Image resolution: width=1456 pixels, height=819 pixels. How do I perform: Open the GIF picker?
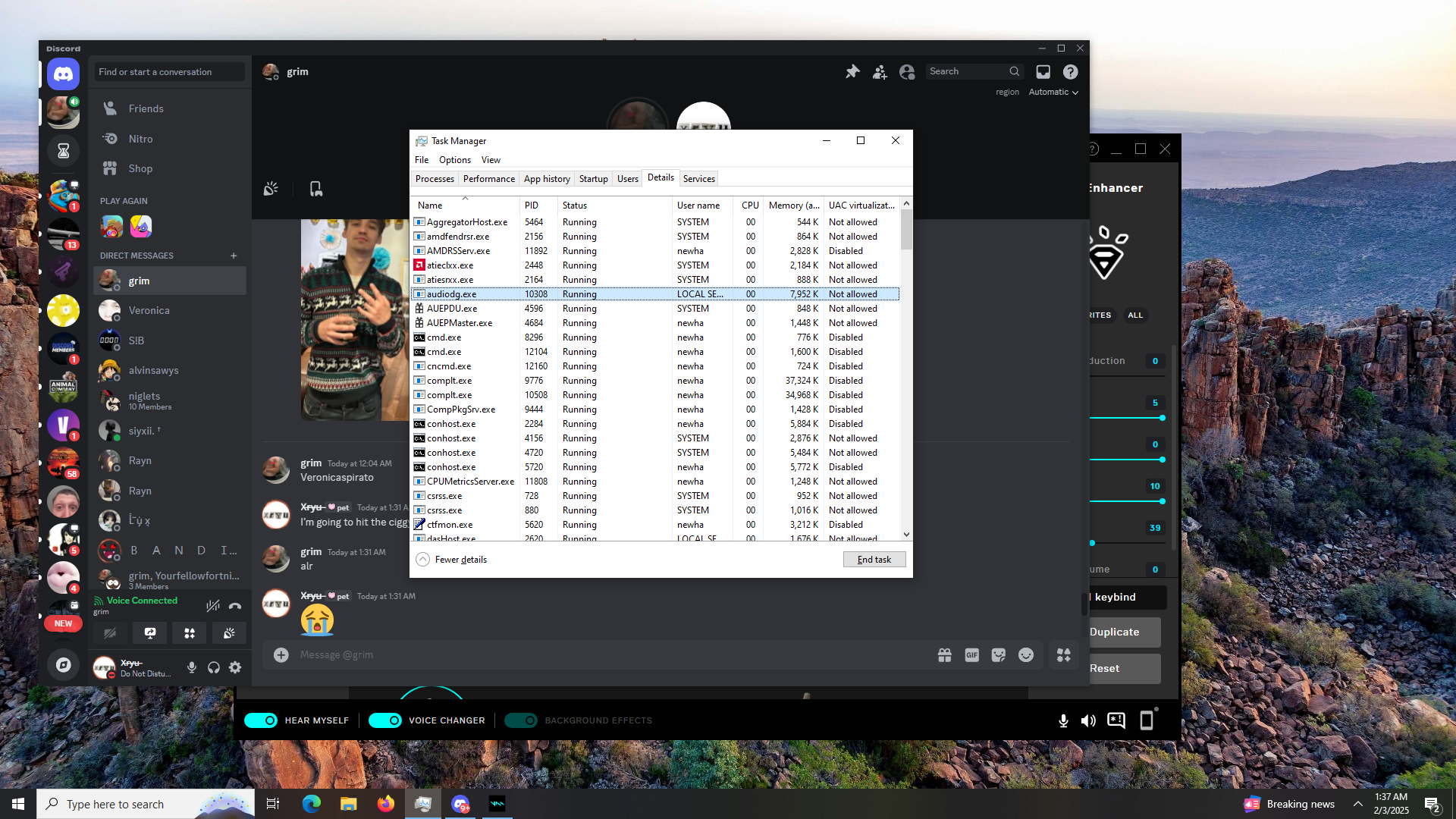coord(971,655)
